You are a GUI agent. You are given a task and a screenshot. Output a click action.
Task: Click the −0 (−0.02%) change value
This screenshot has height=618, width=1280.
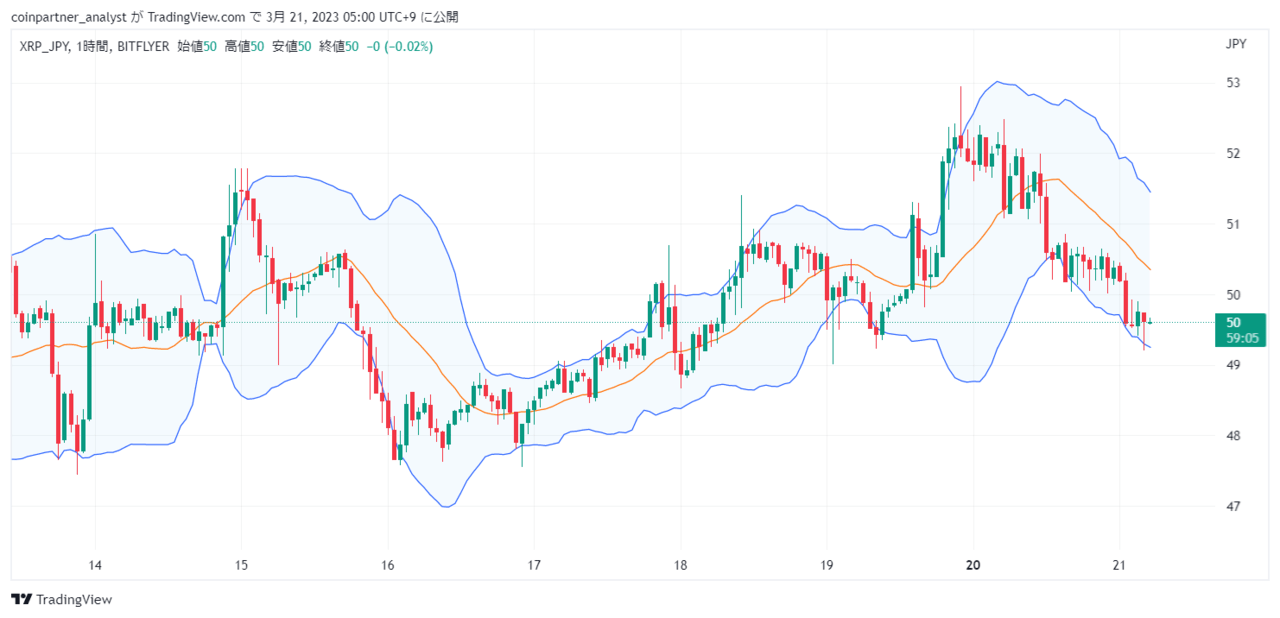[399, 46]
